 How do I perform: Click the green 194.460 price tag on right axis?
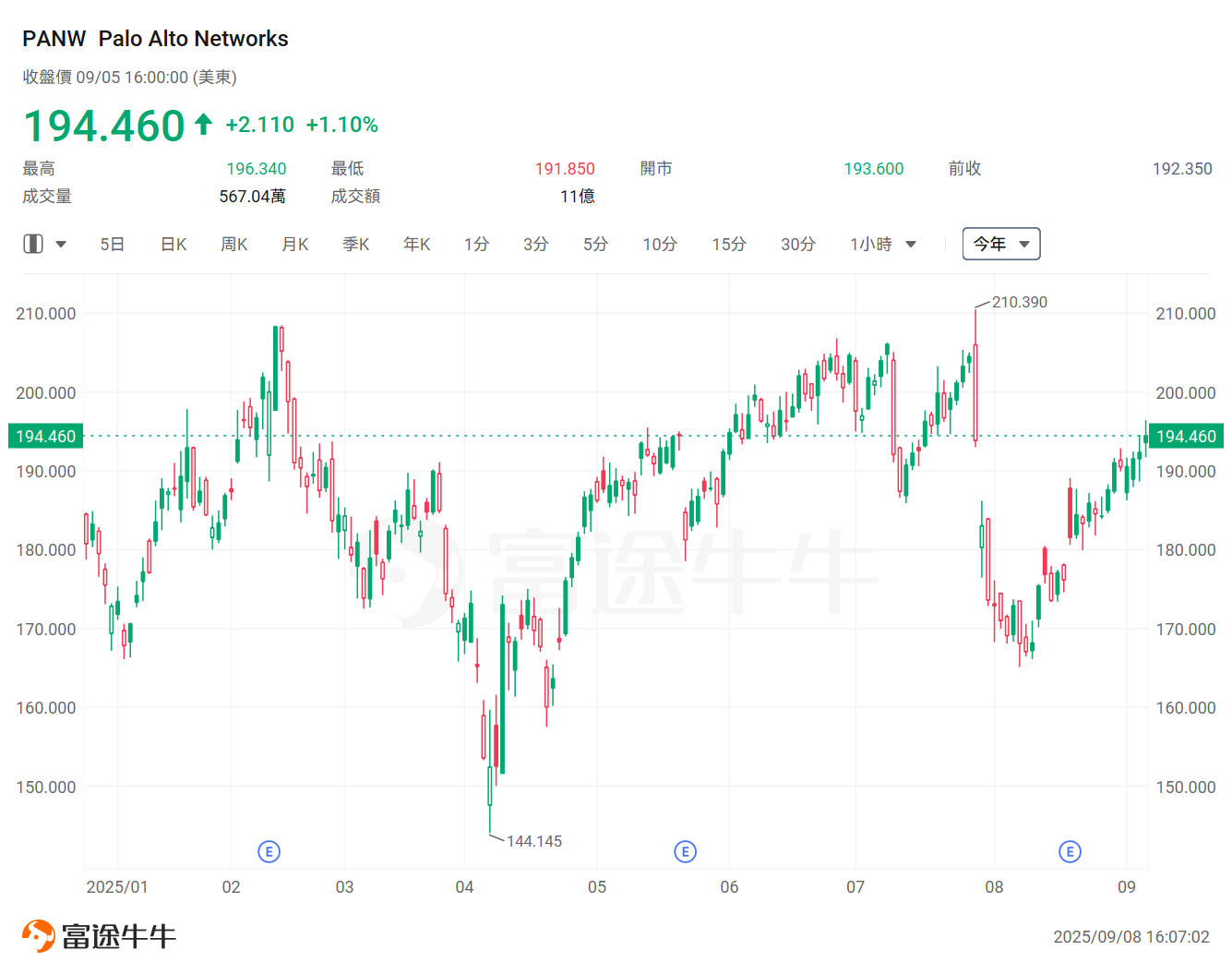click(x=1186, y=436)
